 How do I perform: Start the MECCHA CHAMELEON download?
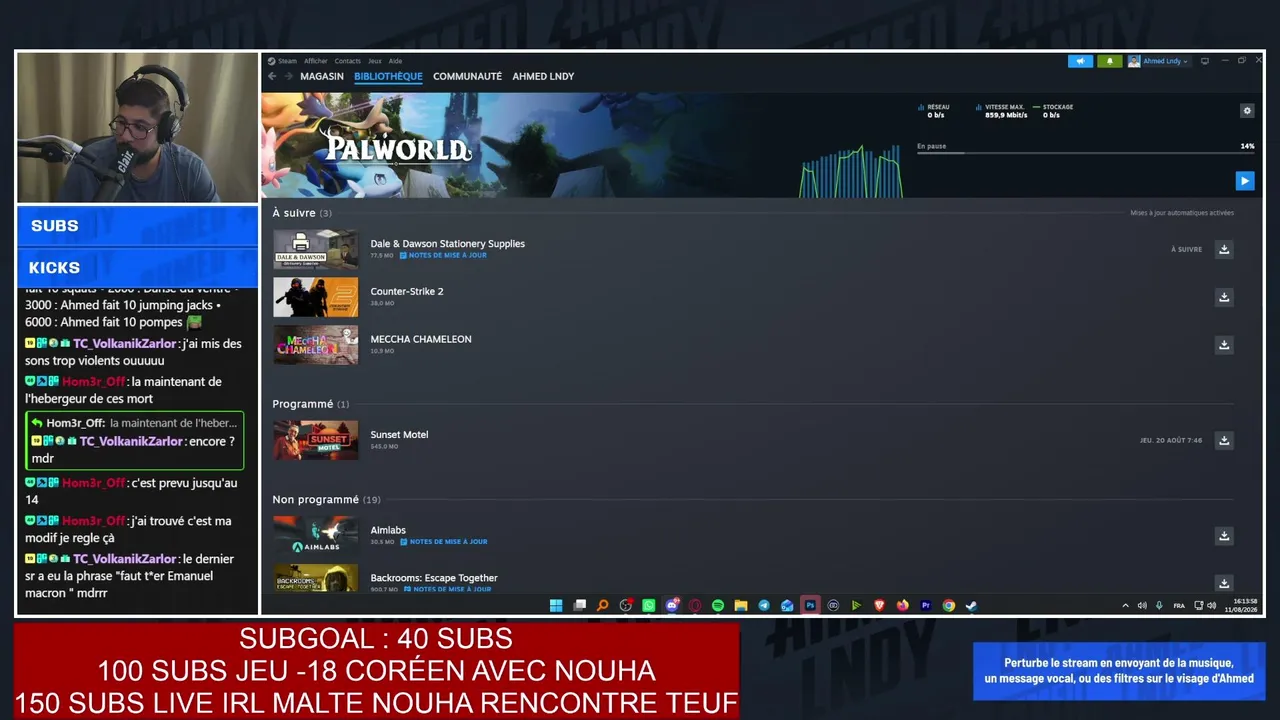click(1223, 345)
